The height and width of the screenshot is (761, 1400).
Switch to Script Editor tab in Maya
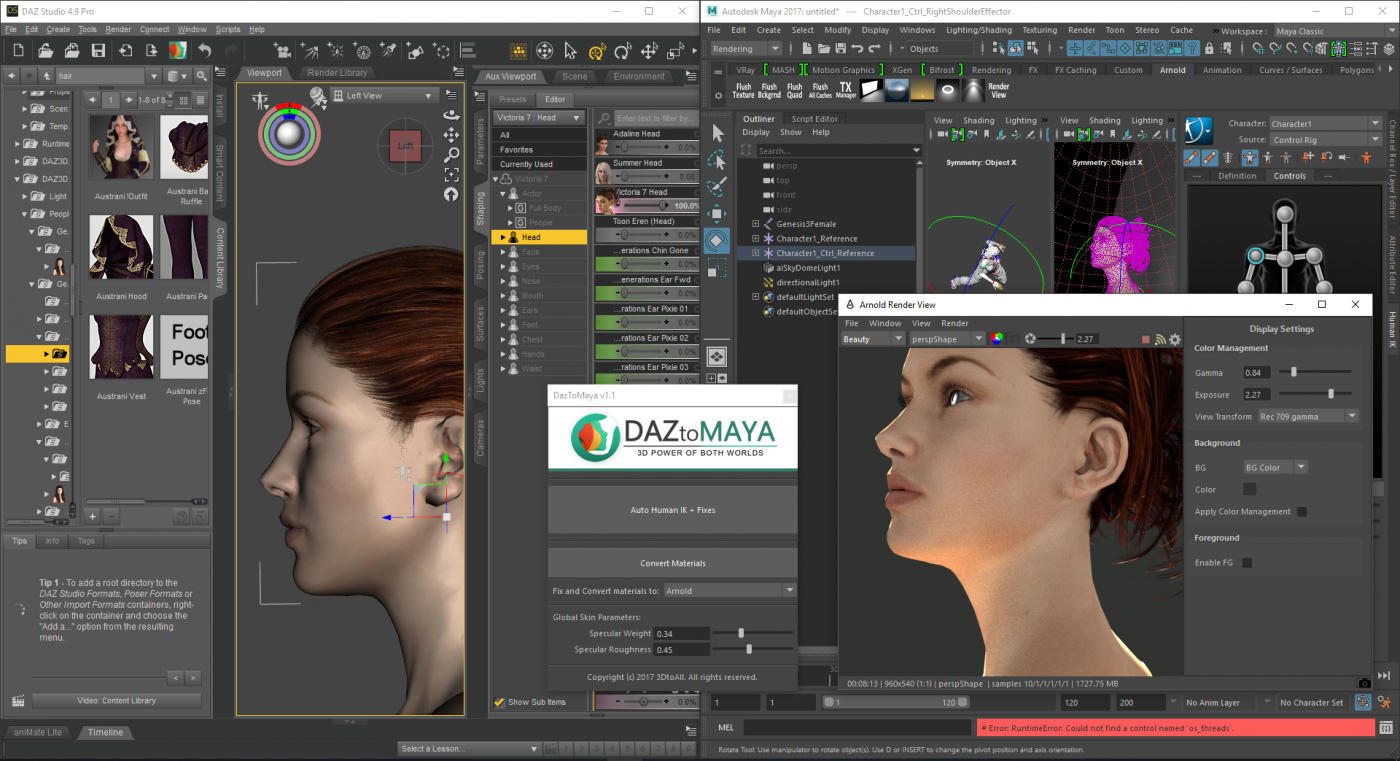814,119
